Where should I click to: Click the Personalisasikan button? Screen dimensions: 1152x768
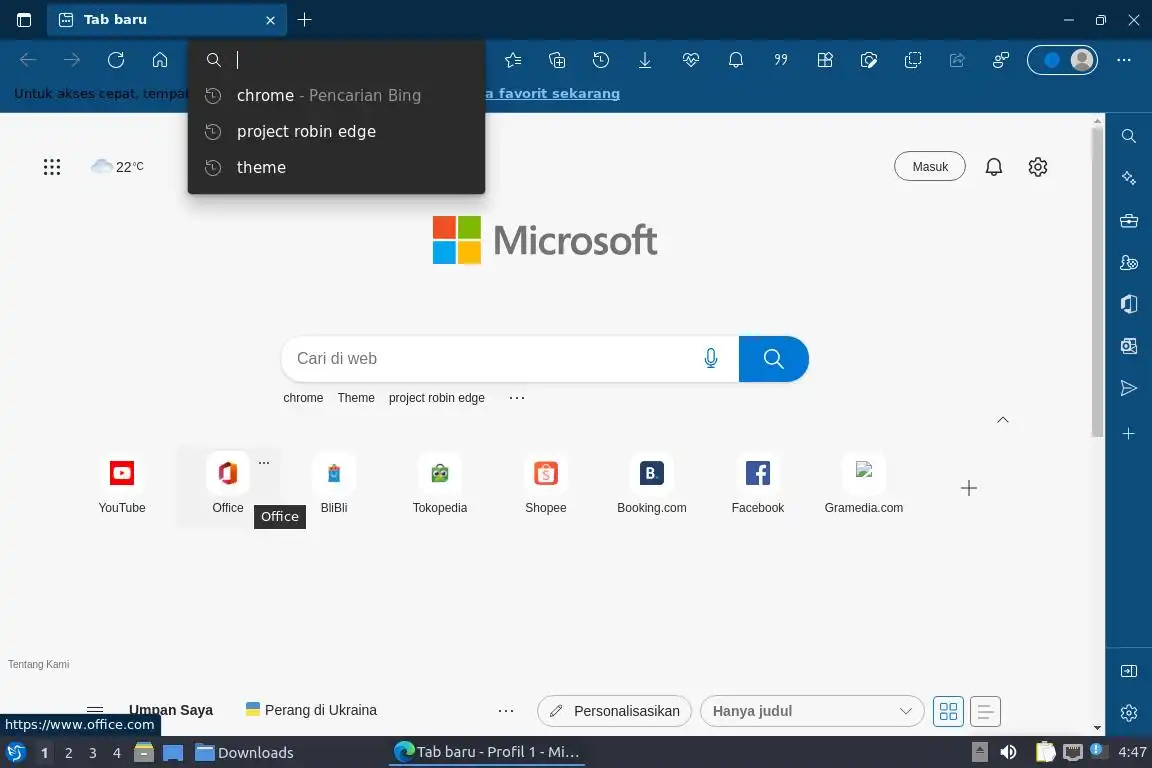[x=614, y=711]
